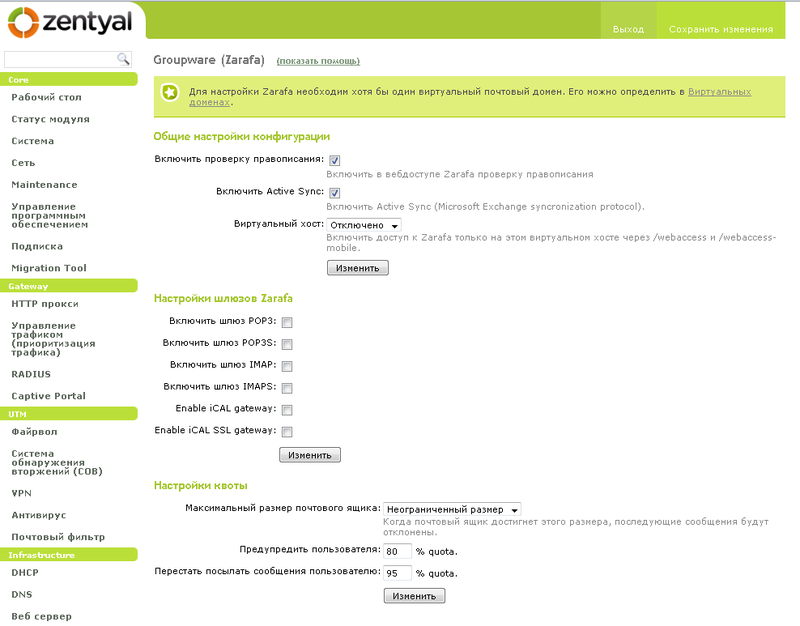800x626 pixels.
Task: Open Веб сервер in the sidebar
Action: click(x=41, y=616)
